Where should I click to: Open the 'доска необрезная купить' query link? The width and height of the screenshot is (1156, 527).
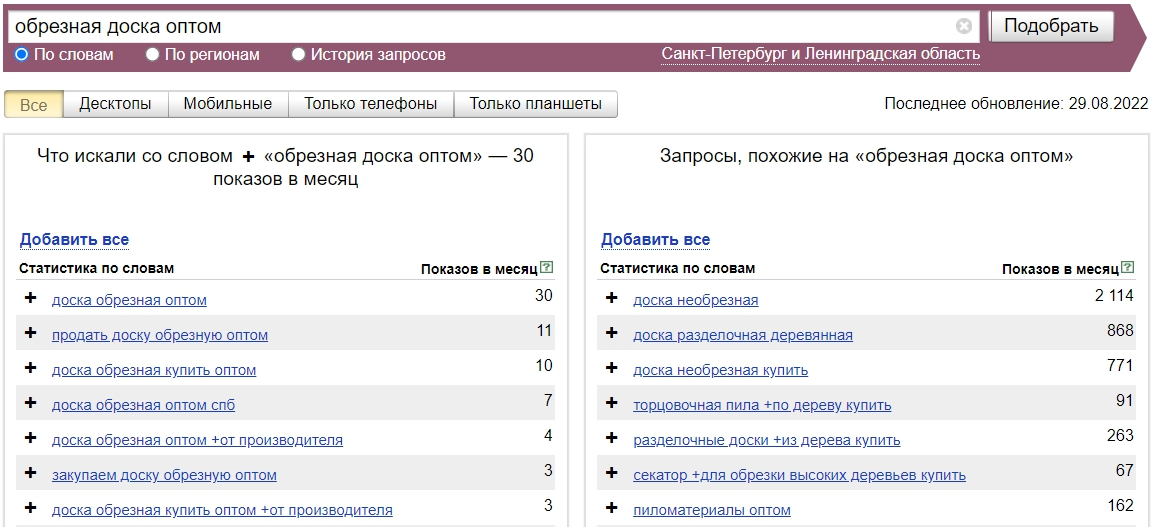[x=720, y=370]
